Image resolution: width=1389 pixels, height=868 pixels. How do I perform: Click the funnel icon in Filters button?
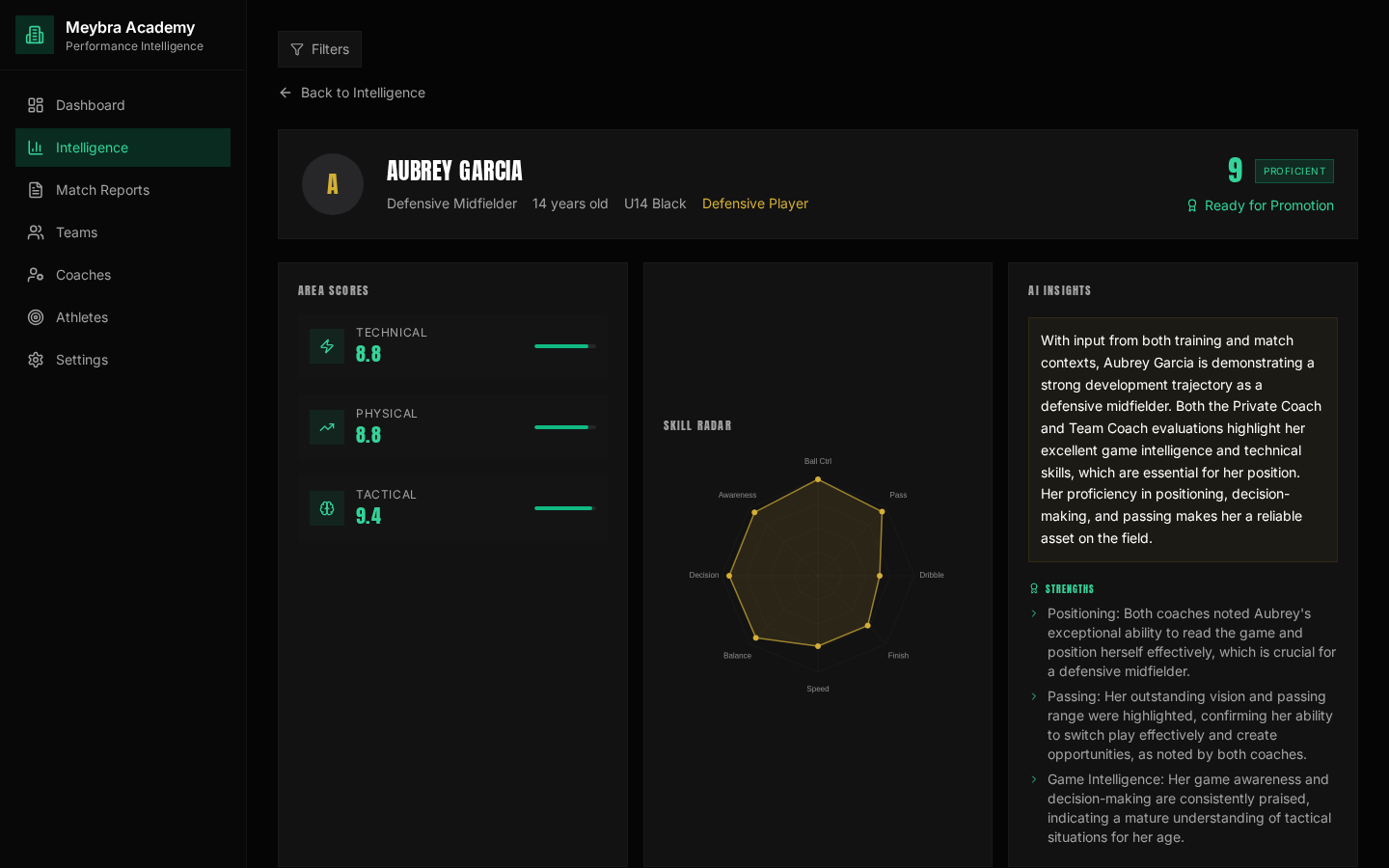tap(297, 49)
